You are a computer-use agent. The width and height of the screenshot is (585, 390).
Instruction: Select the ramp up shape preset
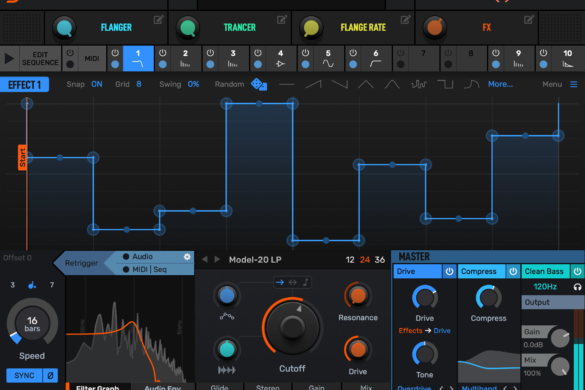[x=313, y=84]
